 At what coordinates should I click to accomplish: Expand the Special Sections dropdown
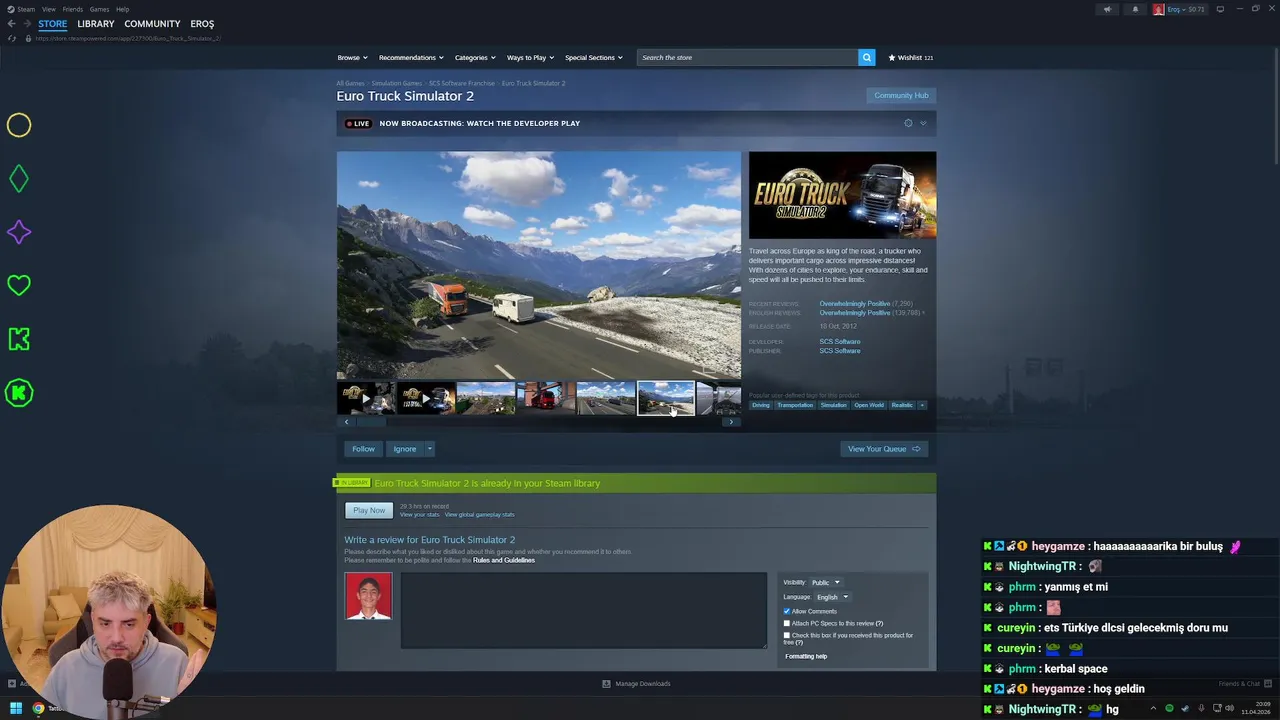593,57
